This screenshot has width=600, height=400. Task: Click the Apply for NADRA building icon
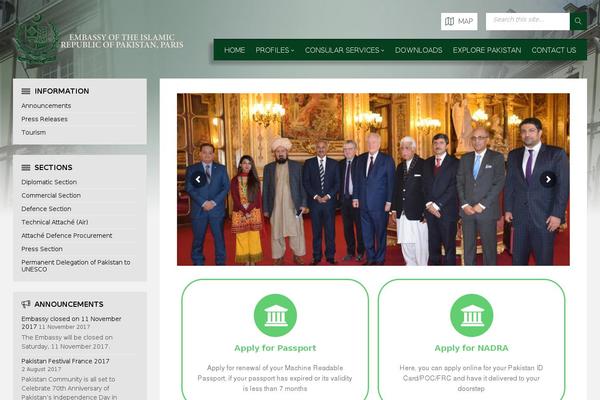(x=471, y=315)
